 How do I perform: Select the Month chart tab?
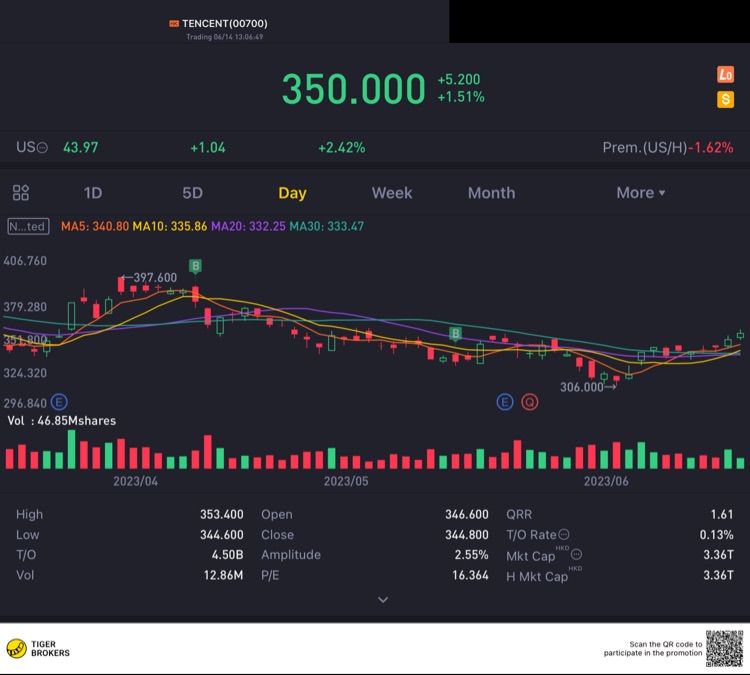point(491,193)
